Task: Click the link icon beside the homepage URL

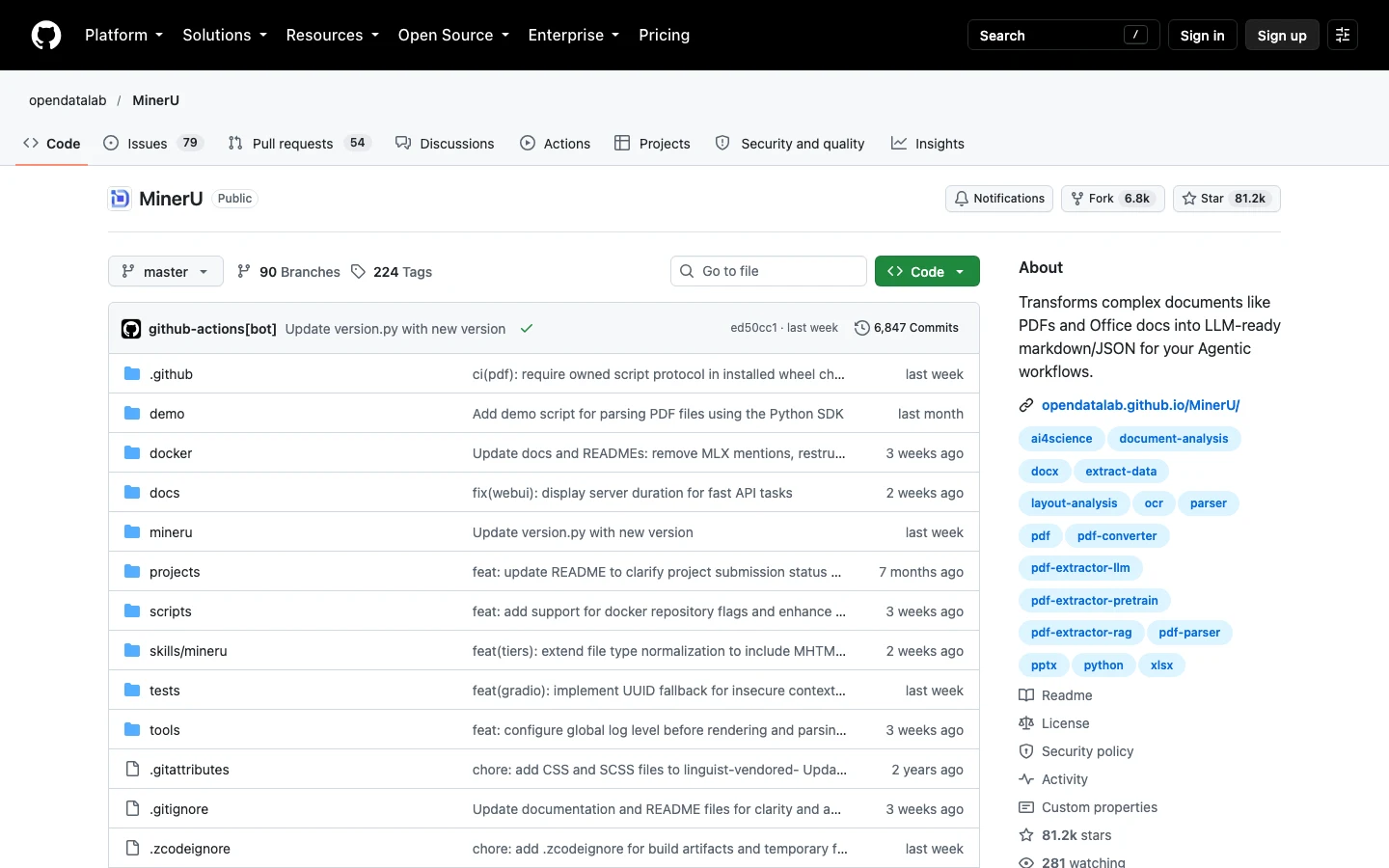Action: [x=1026, y=406]
